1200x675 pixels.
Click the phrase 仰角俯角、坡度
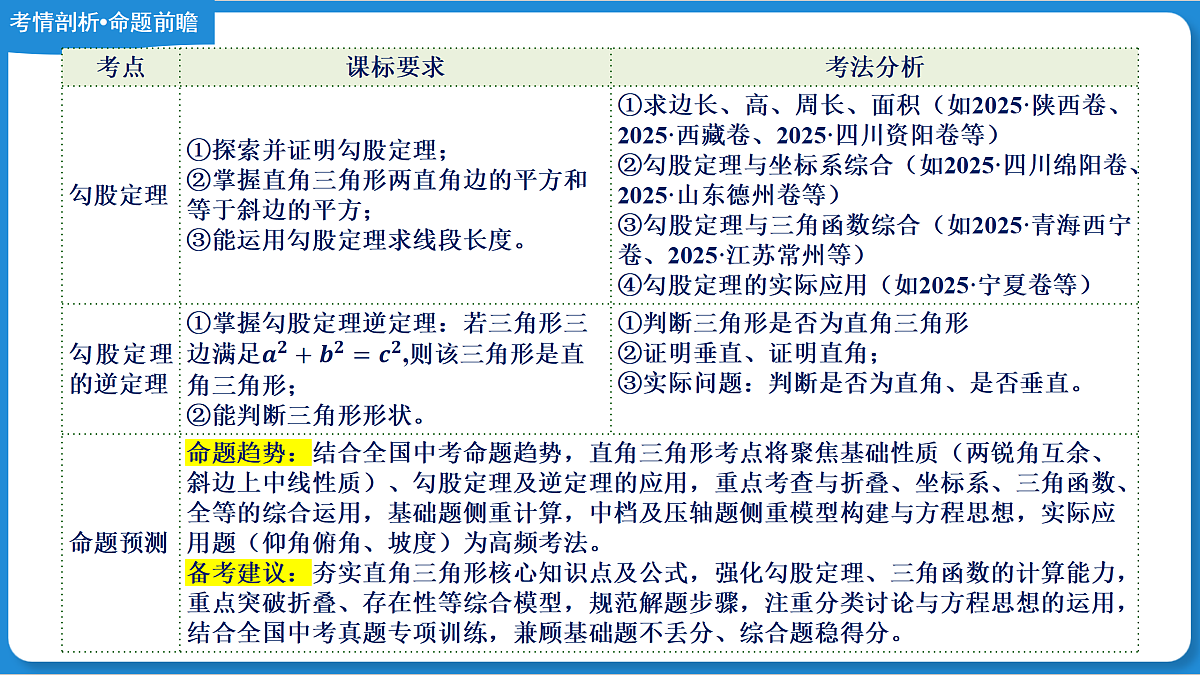pyautogui.click(x=349, y=544)
